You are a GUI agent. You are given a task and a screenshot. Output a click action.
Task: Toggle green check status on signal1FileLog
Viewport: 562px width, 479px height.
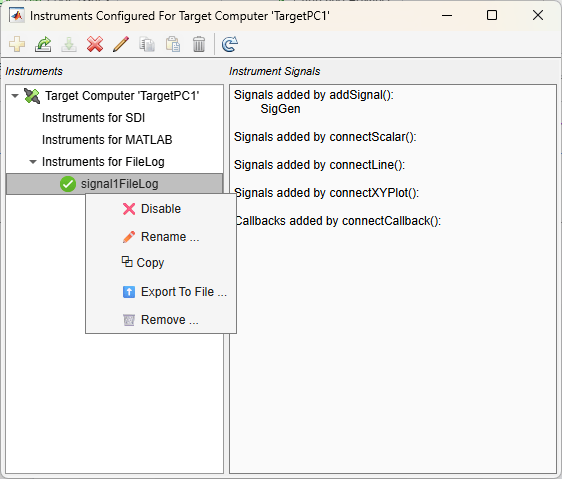(68, 184)
